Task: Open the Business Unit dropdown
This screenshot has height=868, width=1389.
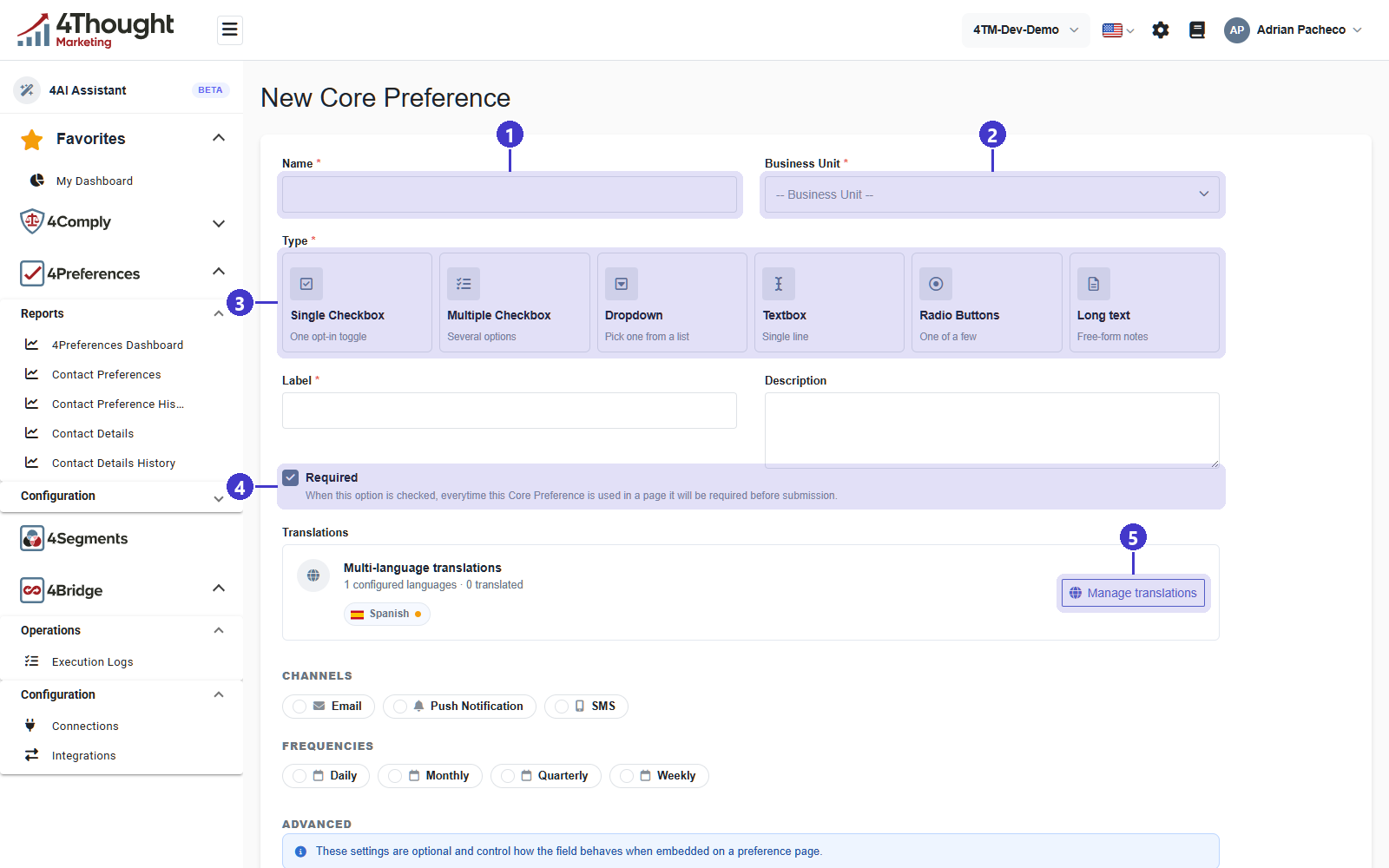Action: [992, 194]
